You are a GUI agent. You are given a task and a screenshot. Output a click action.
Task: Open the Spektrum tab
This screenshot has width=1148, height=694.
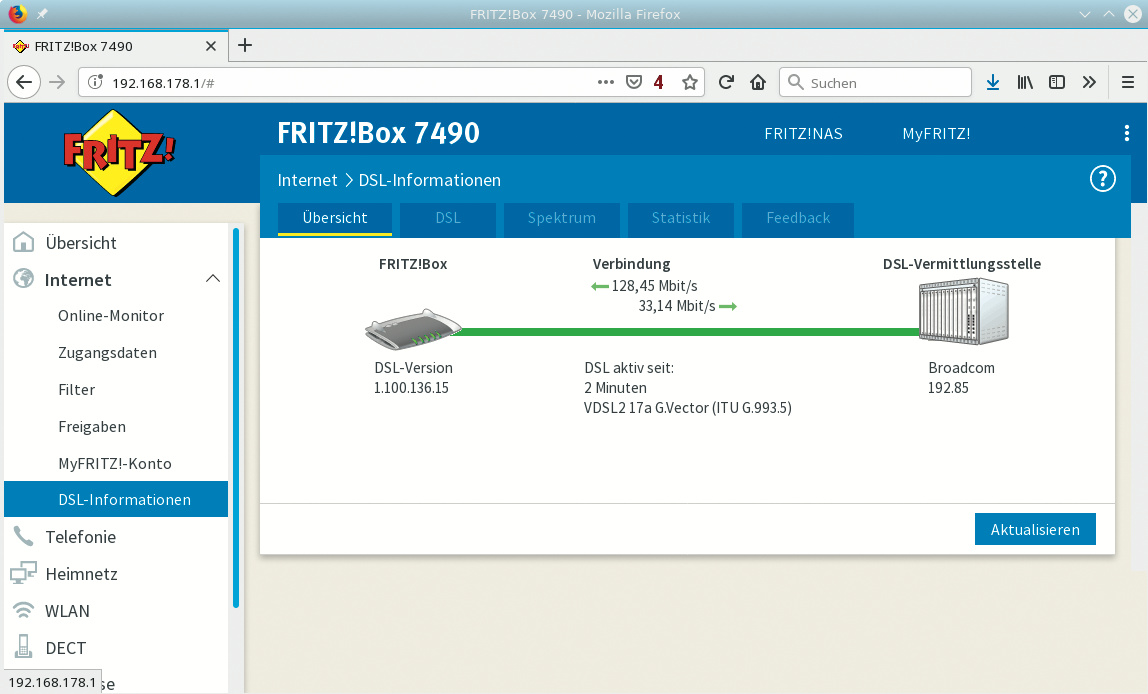[562, 218]
